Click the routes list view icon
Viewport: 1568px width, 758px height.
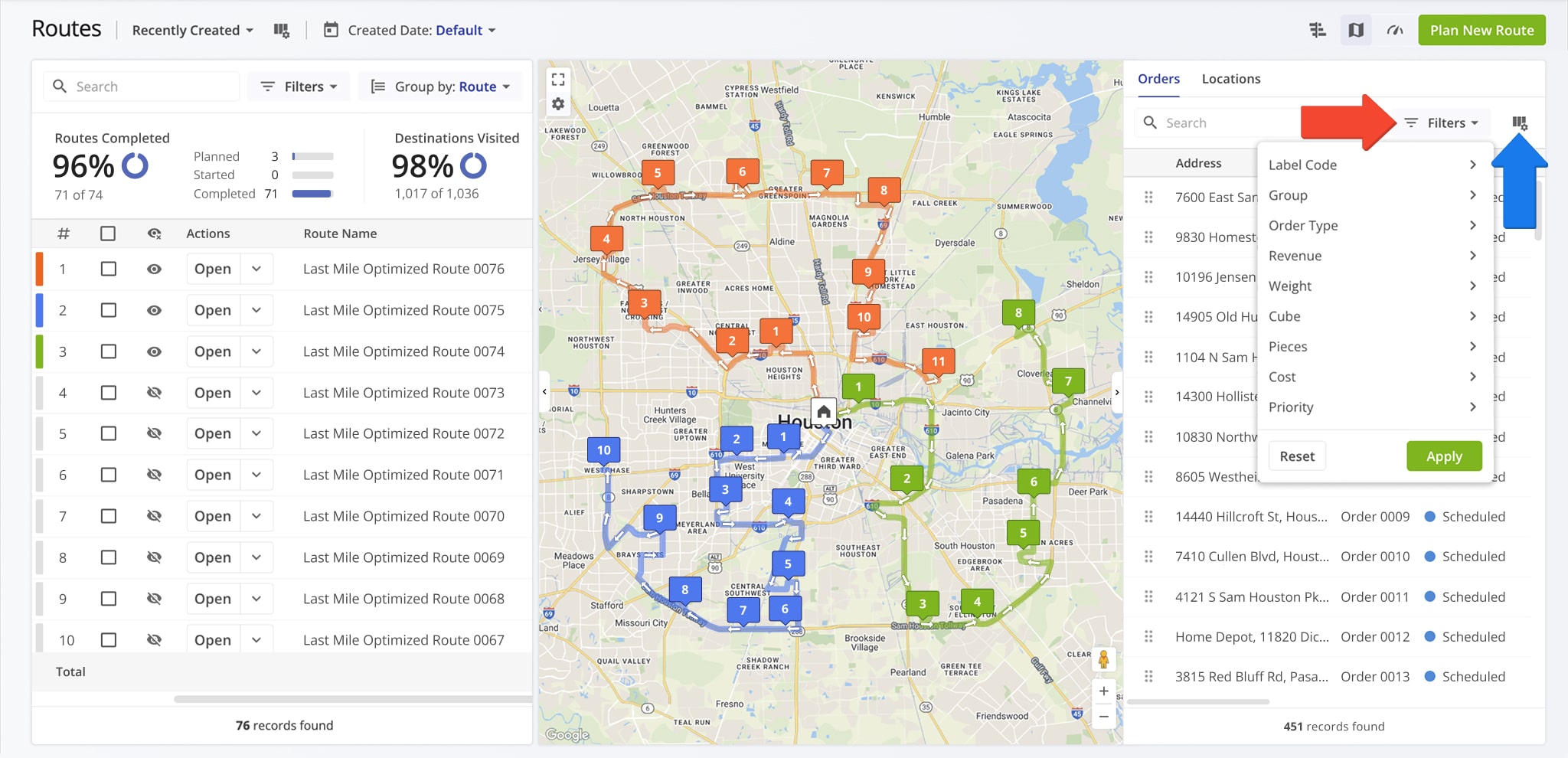click(x=1318, y=30)
